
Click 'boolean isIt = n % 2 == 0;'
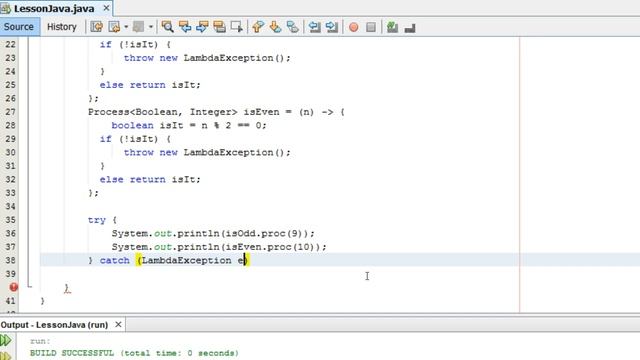[x=189, y=125]
